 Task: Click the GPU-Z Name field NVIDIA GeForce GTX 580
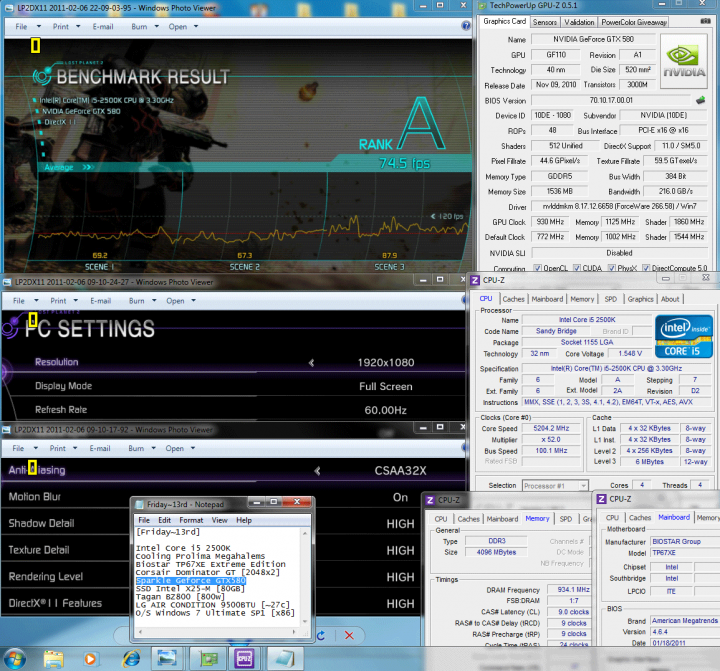(593, 39)
